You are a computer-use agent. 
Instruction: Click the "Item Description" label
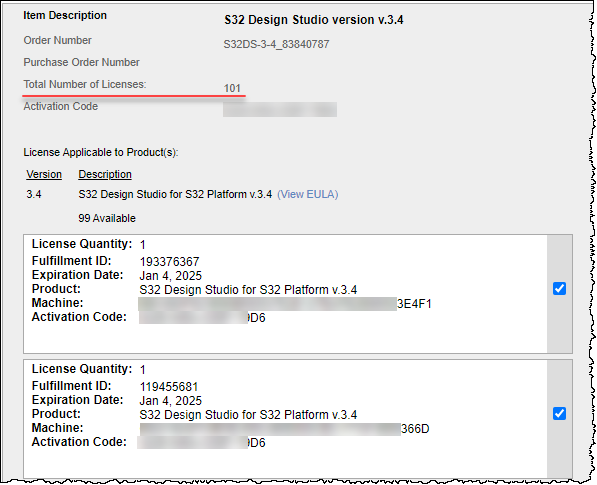pos(65,15)
